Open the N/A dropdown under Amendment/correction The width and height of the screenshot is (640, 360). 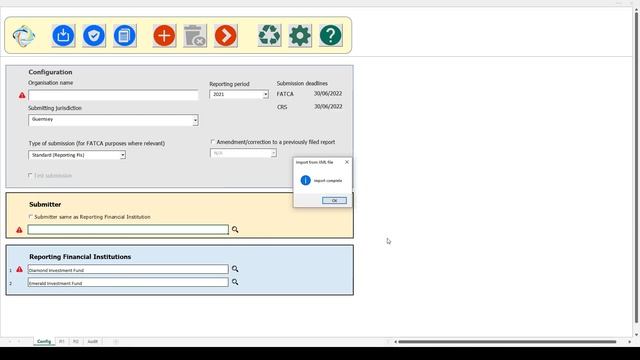273,153
